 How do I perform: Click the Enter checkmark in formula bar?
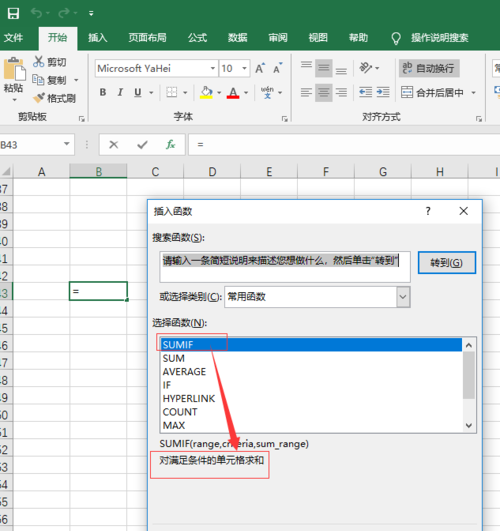click(142, 145)
